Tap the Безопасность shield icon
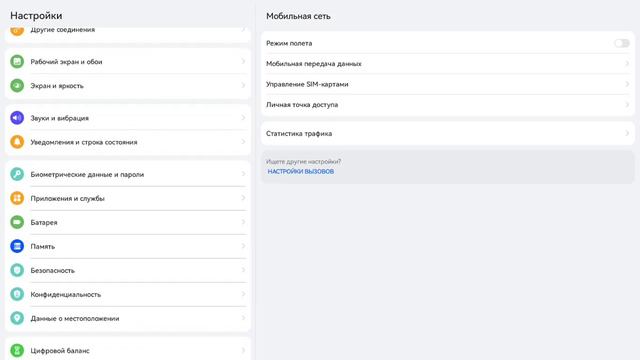The width and height of the screenshot is (640, 360). pyautogui.click(x=17, y=270)
